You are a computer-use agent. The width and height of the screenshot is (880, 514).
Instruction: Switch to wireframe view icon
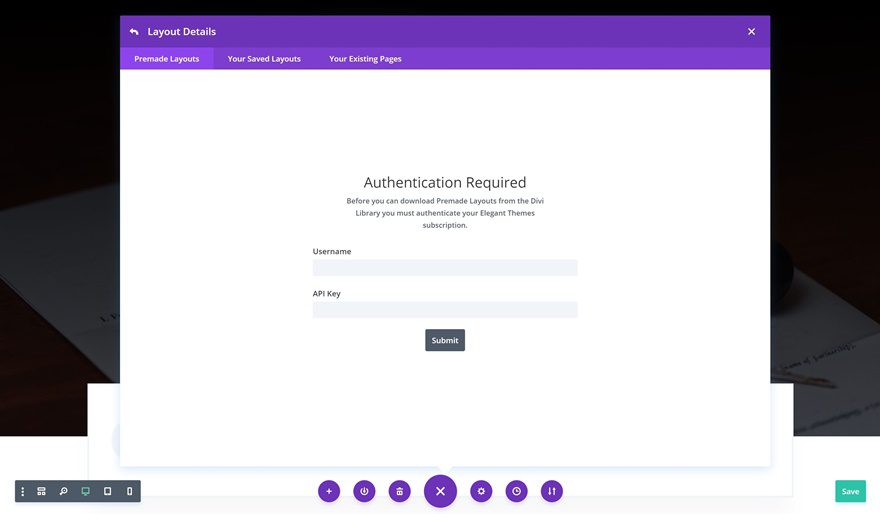click(x=42, y=492)
